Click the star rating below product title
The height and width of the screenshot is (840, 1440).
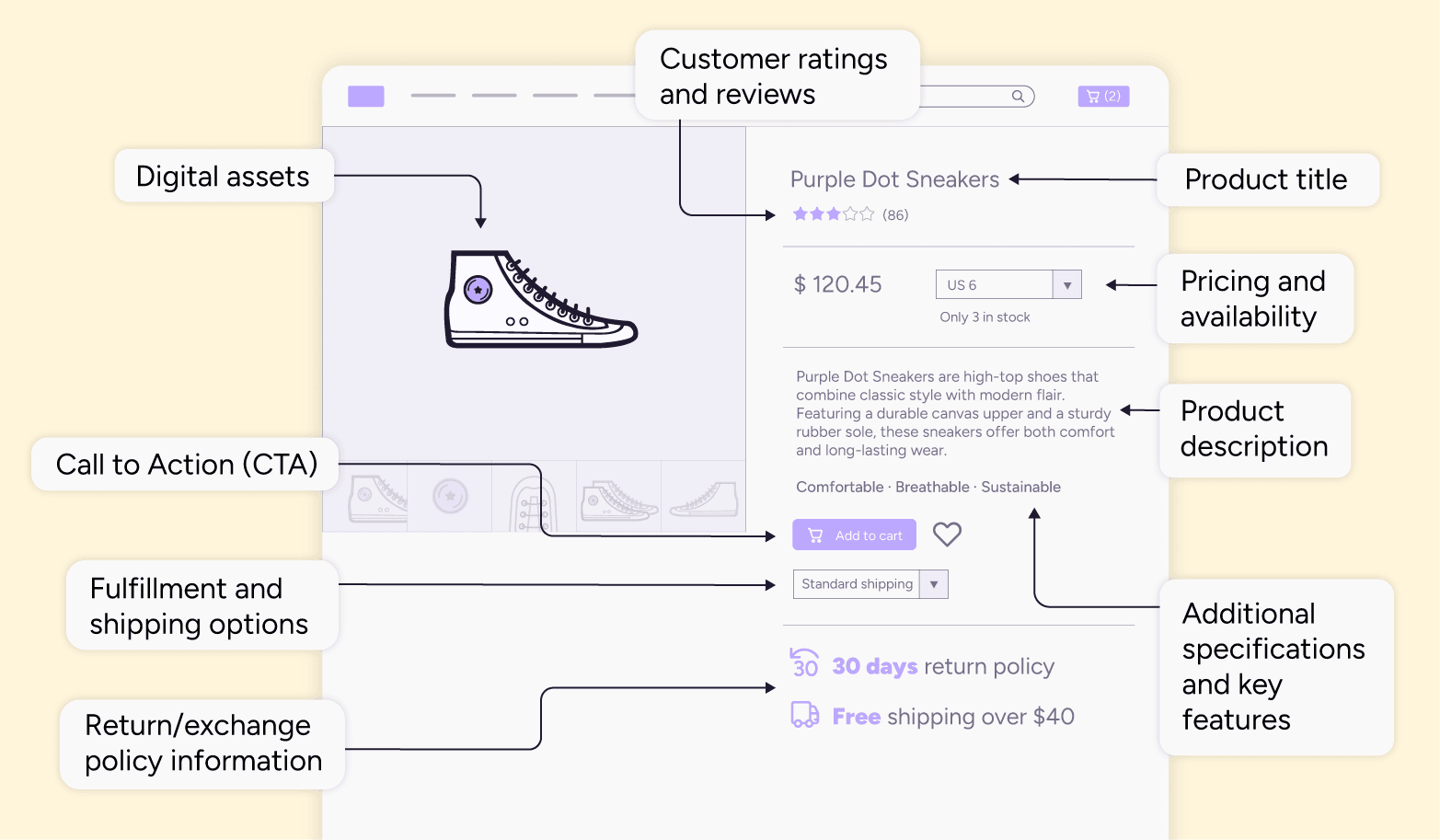tap(833, 214)
